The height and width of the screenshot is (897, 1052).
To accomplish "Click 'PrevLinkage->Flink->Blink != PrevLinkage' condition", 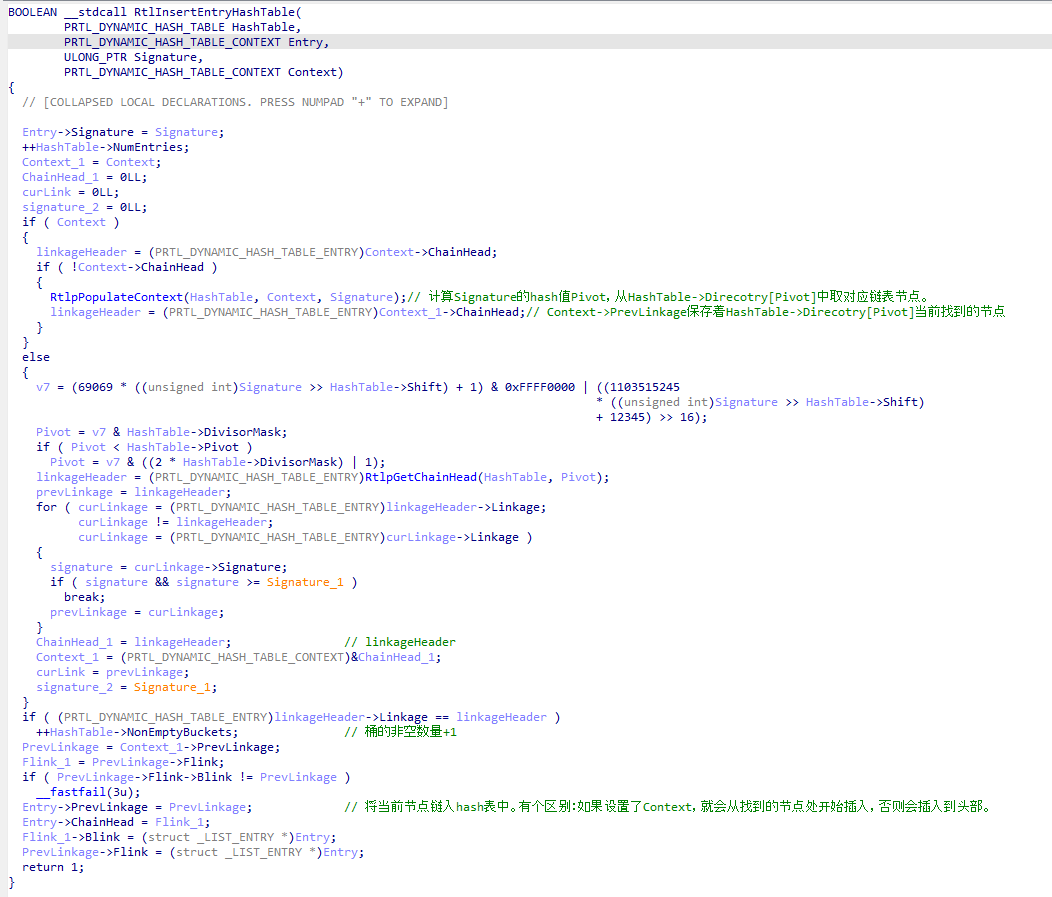I will [197, 777].
